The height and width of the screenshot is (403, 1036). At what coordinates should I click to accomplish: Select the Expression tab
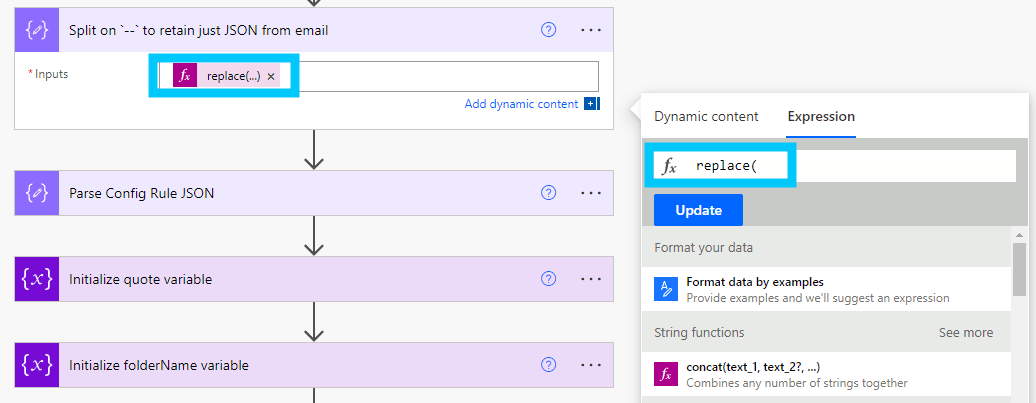tap(820, 117)
